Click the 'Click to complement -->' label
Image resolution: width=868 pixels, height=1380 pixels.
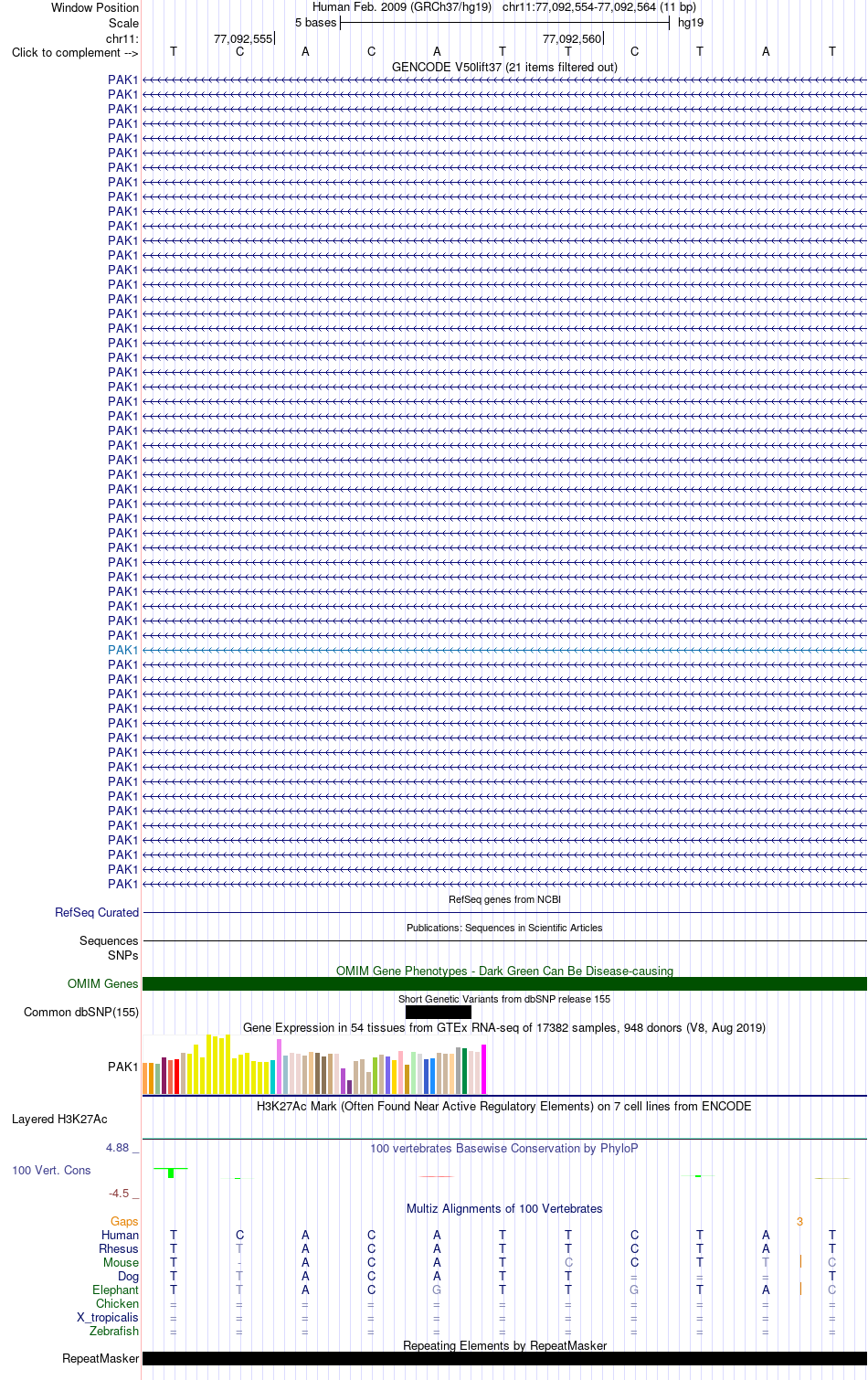[75, 52]
